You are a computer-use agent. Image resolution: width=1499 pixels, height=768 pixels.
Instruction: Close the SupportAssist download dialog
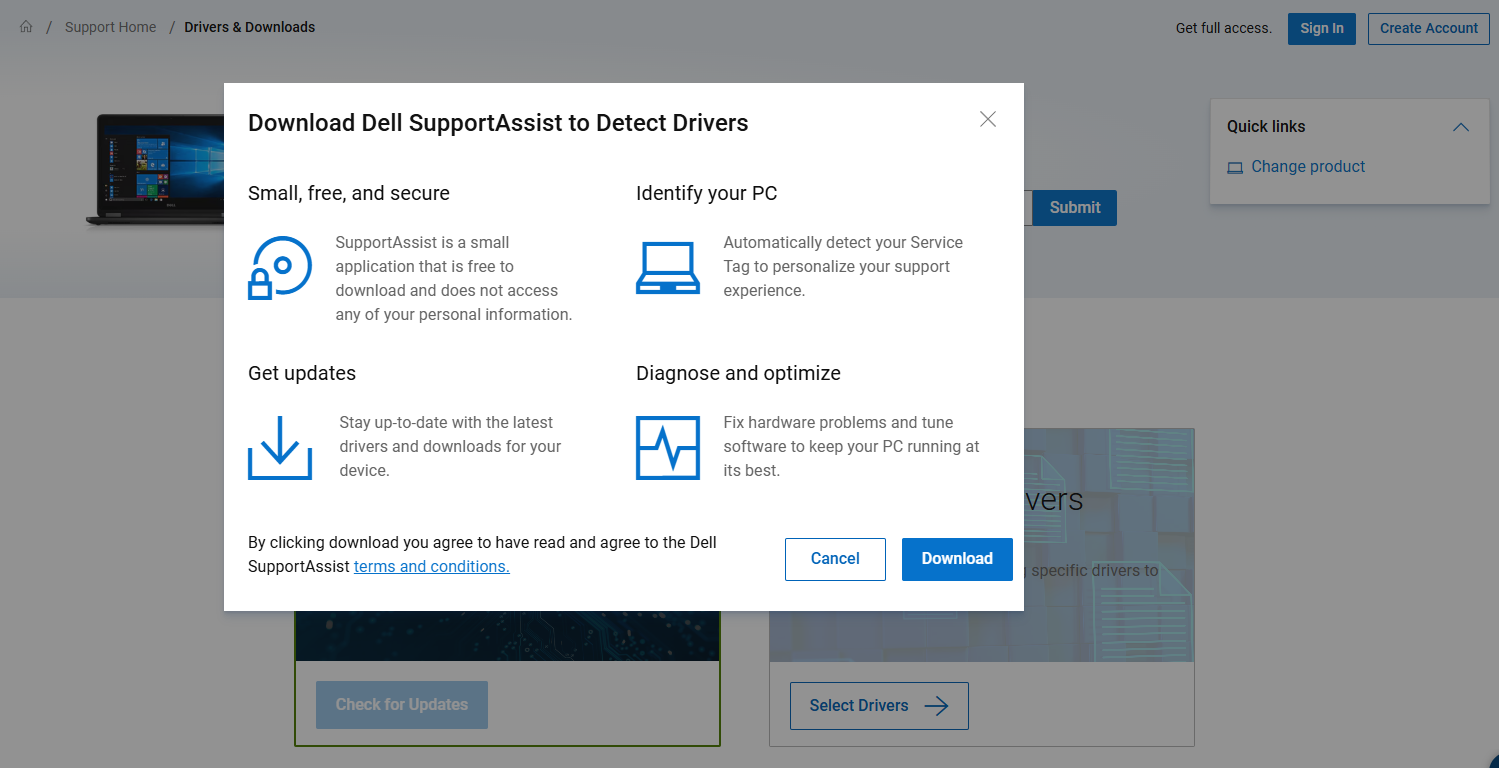point(988,119)
